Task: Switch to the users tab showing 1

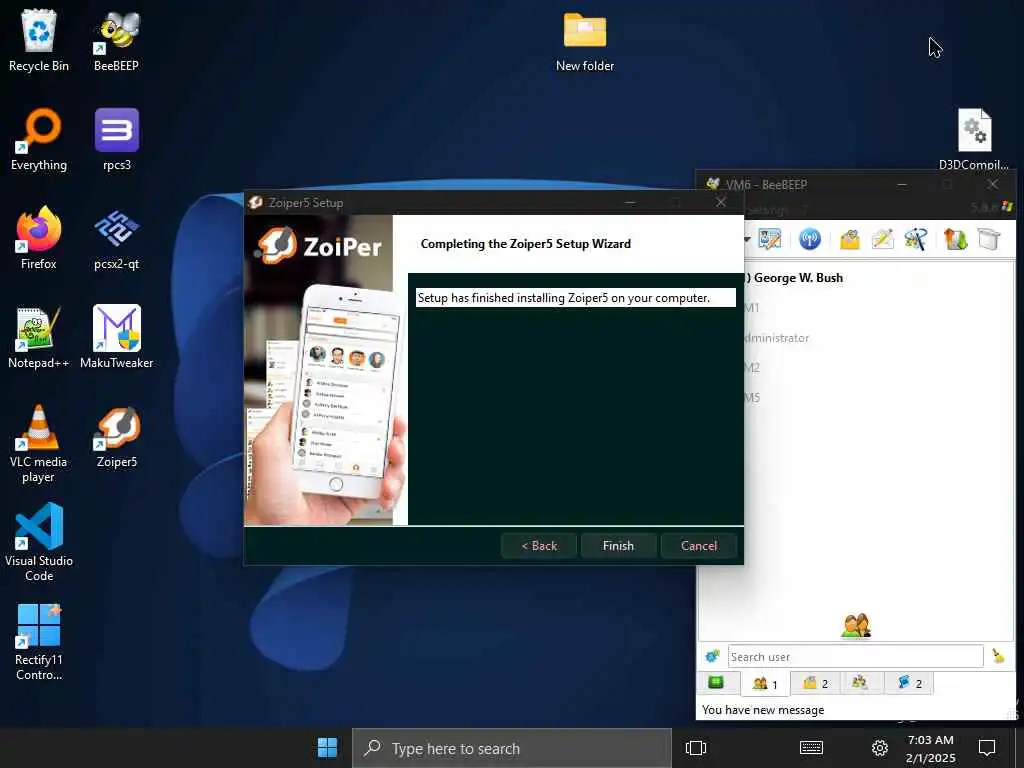Action: pos(765,684)
